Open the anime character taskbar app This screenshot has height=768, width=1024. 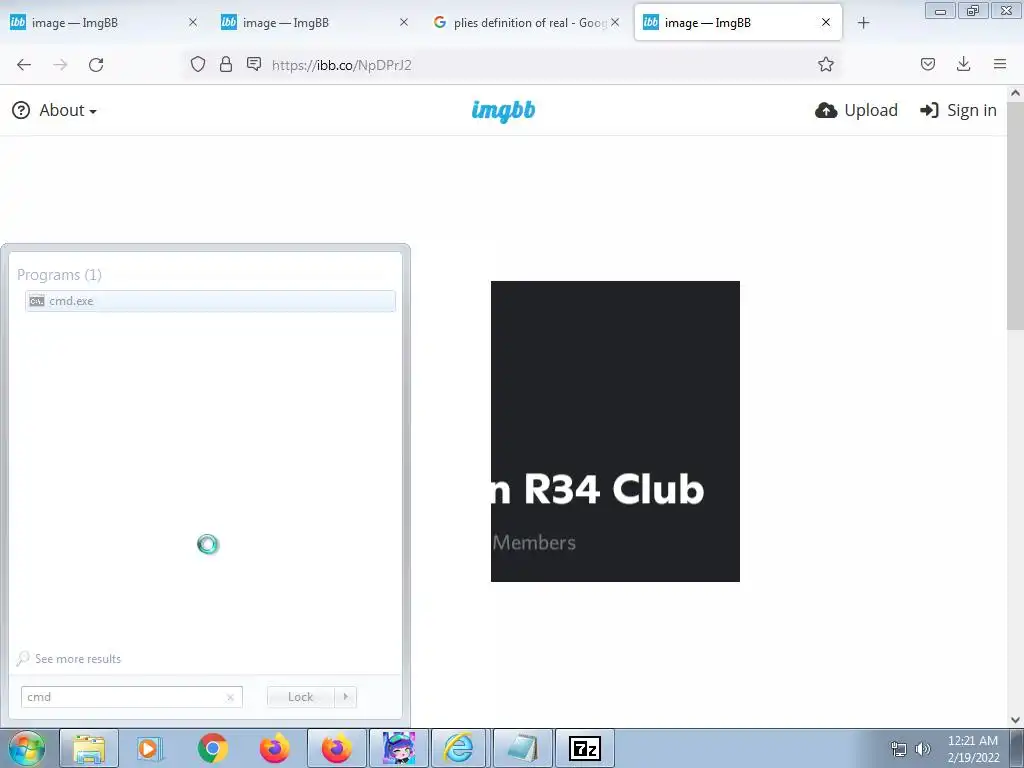coord(399,748)
